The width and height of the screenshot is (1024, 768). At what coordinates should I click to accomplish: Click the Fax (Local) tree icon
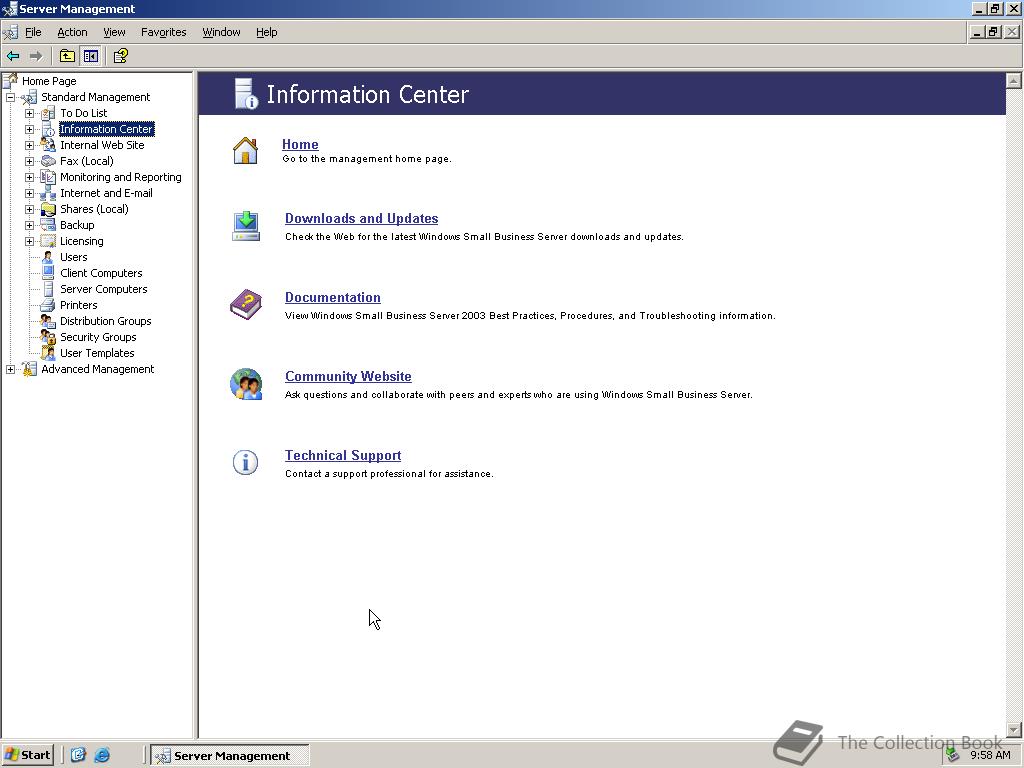48,161
